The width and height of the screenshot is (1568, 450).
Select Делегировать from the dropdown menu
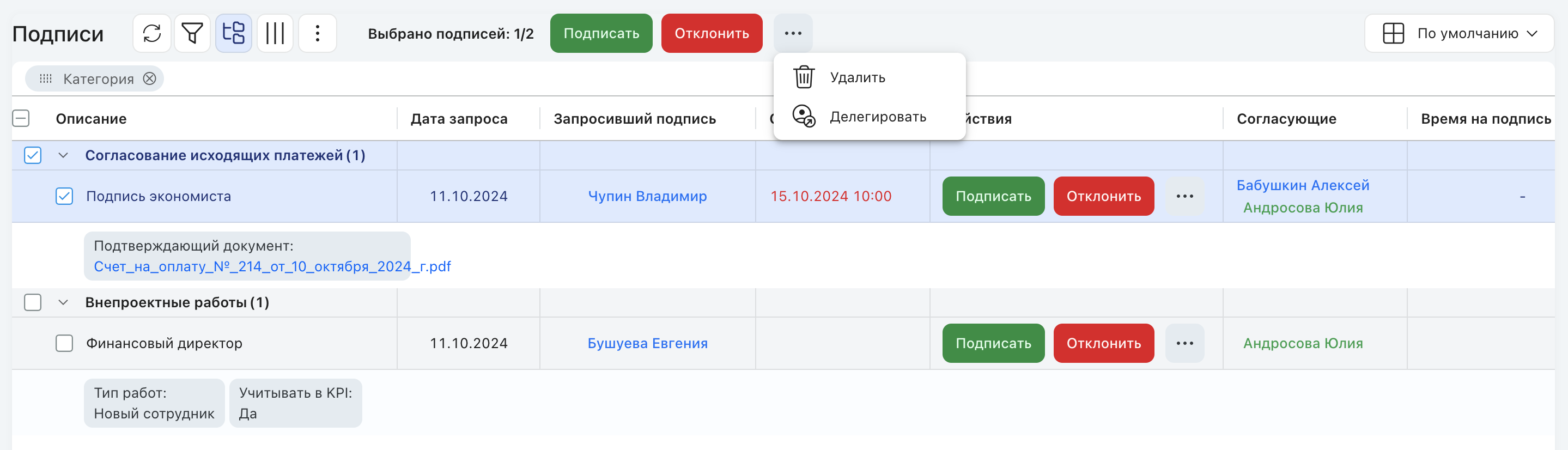[x=869, y=116]
